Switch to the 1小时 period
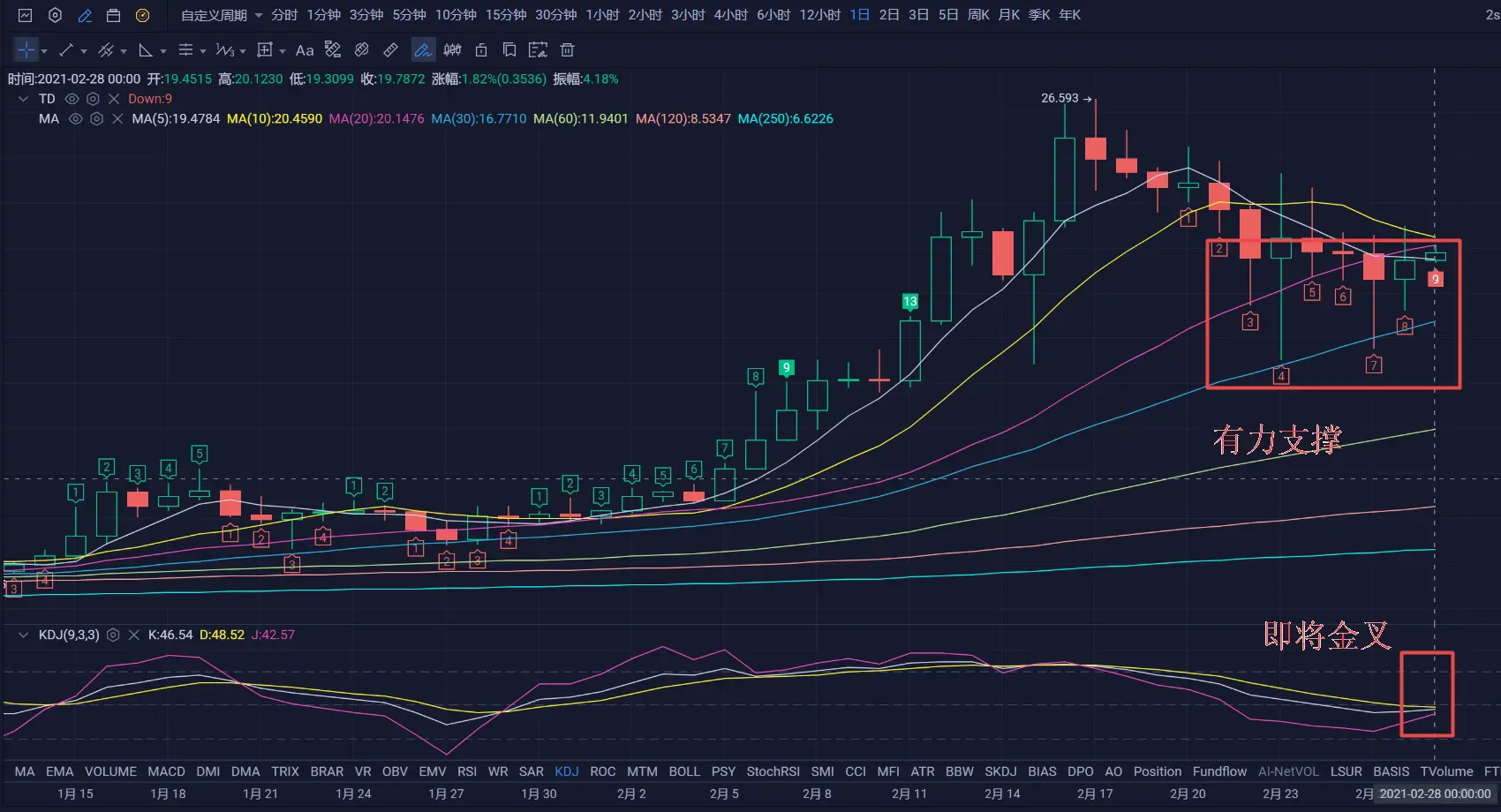Viewport: 1501px width, 812px height. (603, 15)
